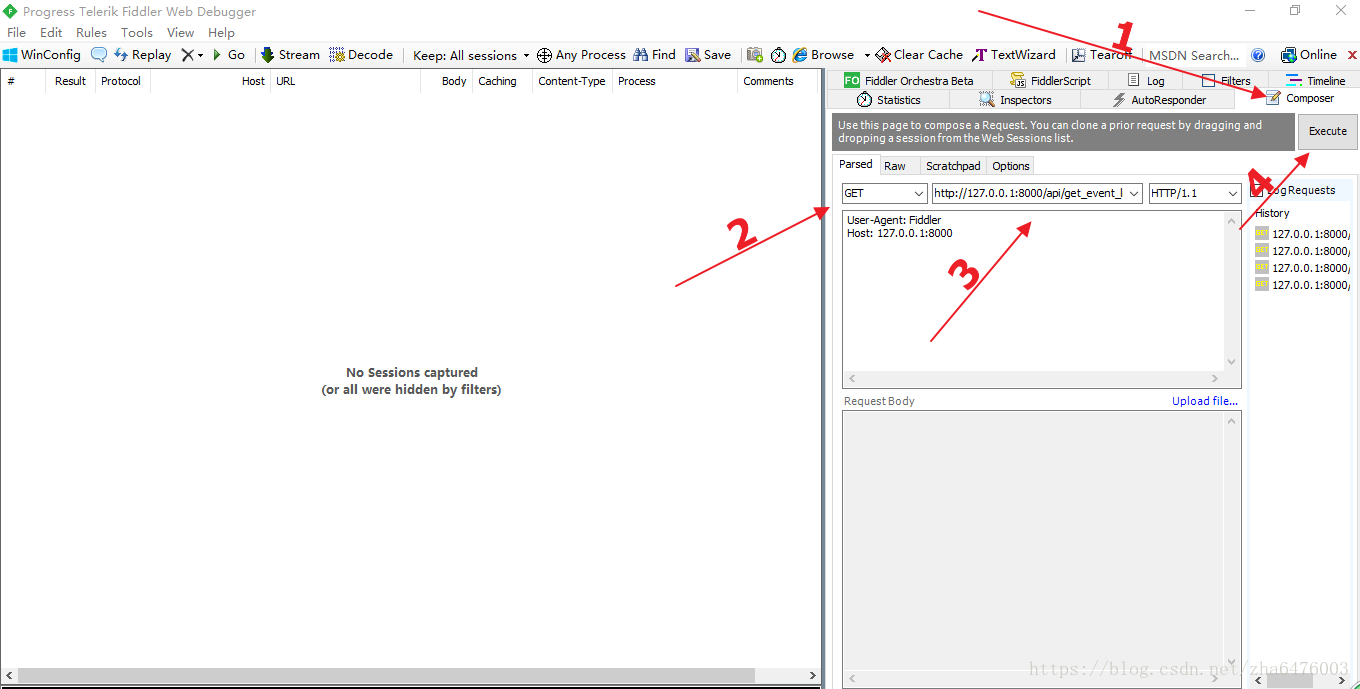Open Find sessions tool
This screenshot has height=689, width=1360.
[654, 55]
